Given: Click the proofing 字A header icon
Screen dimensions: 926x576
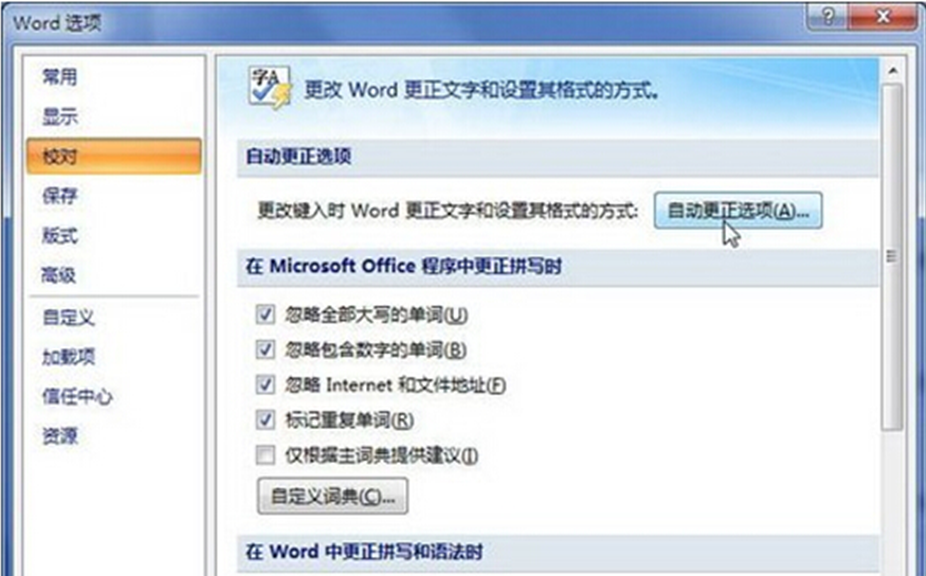Looking at the screenshot, I should tap(270, 87).
